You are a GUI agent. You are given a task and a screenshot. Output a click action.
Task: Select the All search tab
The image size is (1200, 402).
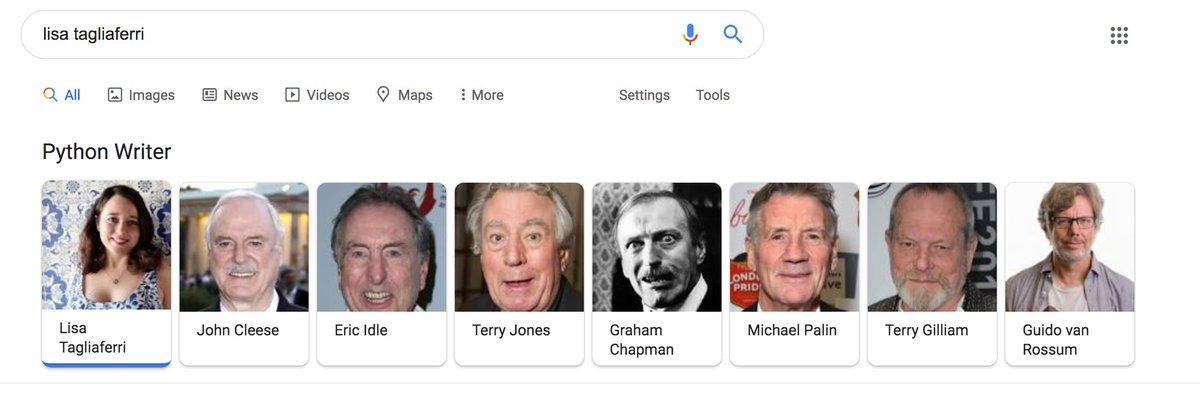tap(62, 95)
